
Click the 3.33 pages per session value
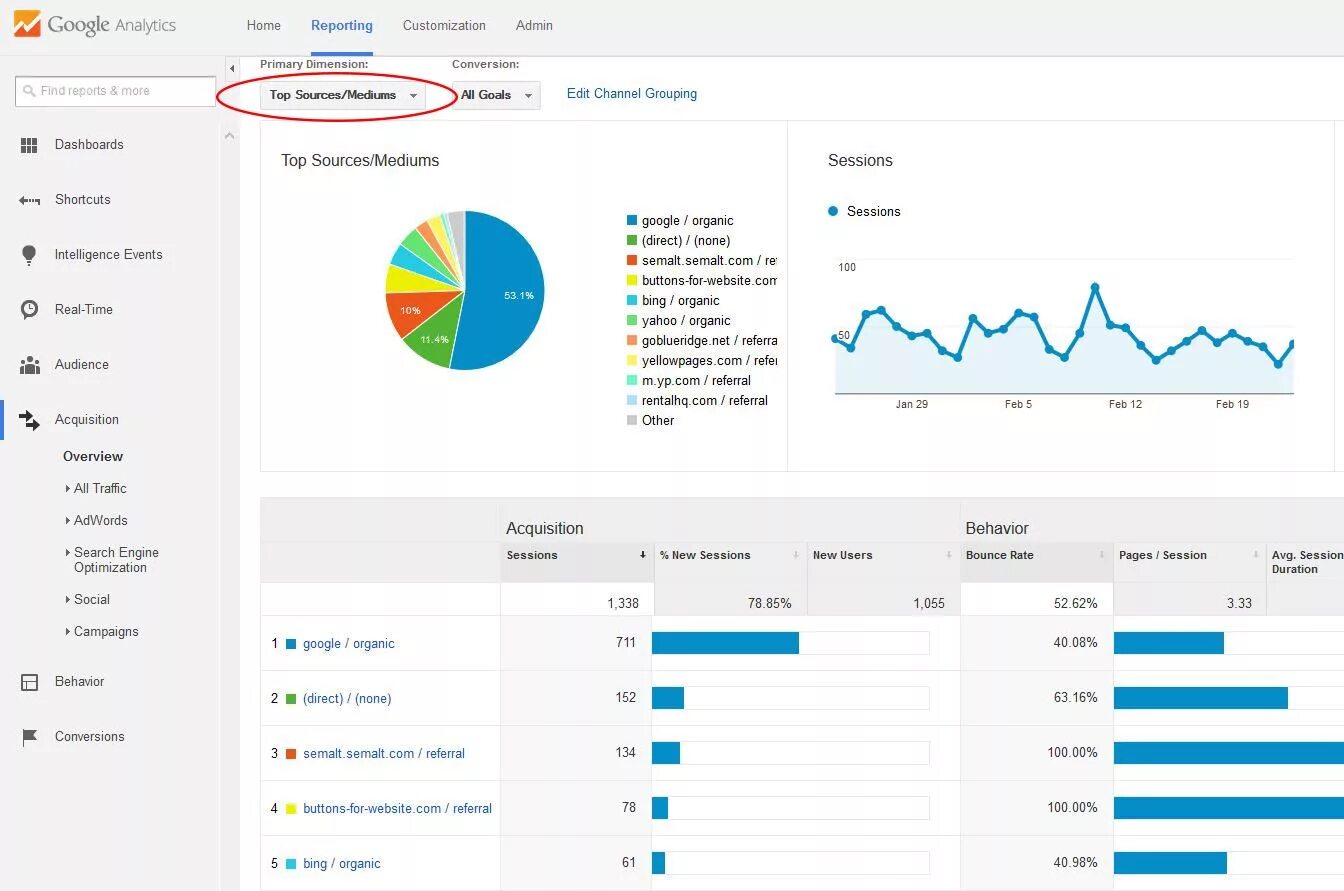(x=1239, y=603)
